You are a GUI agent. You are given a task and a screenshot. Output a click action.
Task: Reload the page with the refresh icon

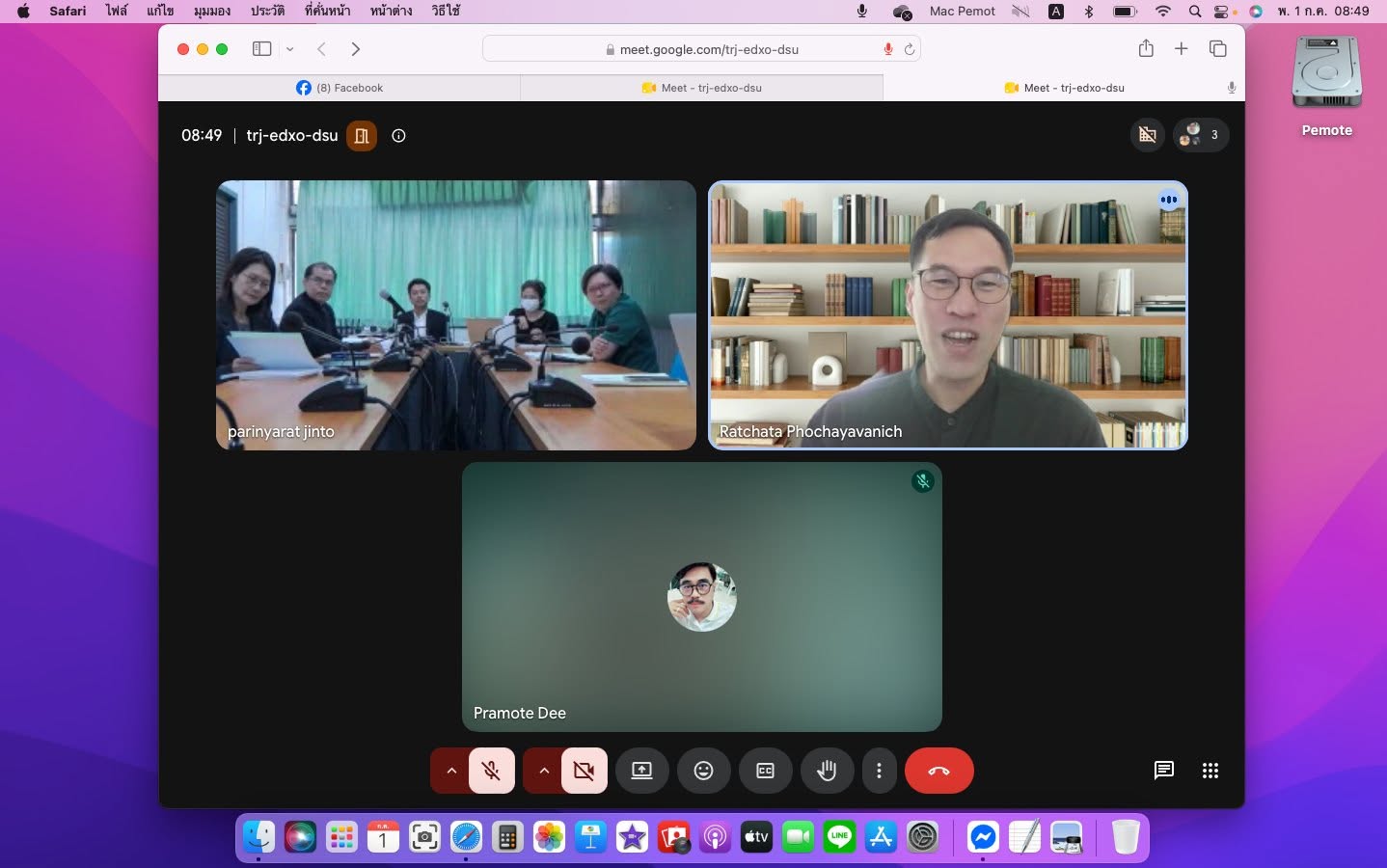[x=909, y=49]
